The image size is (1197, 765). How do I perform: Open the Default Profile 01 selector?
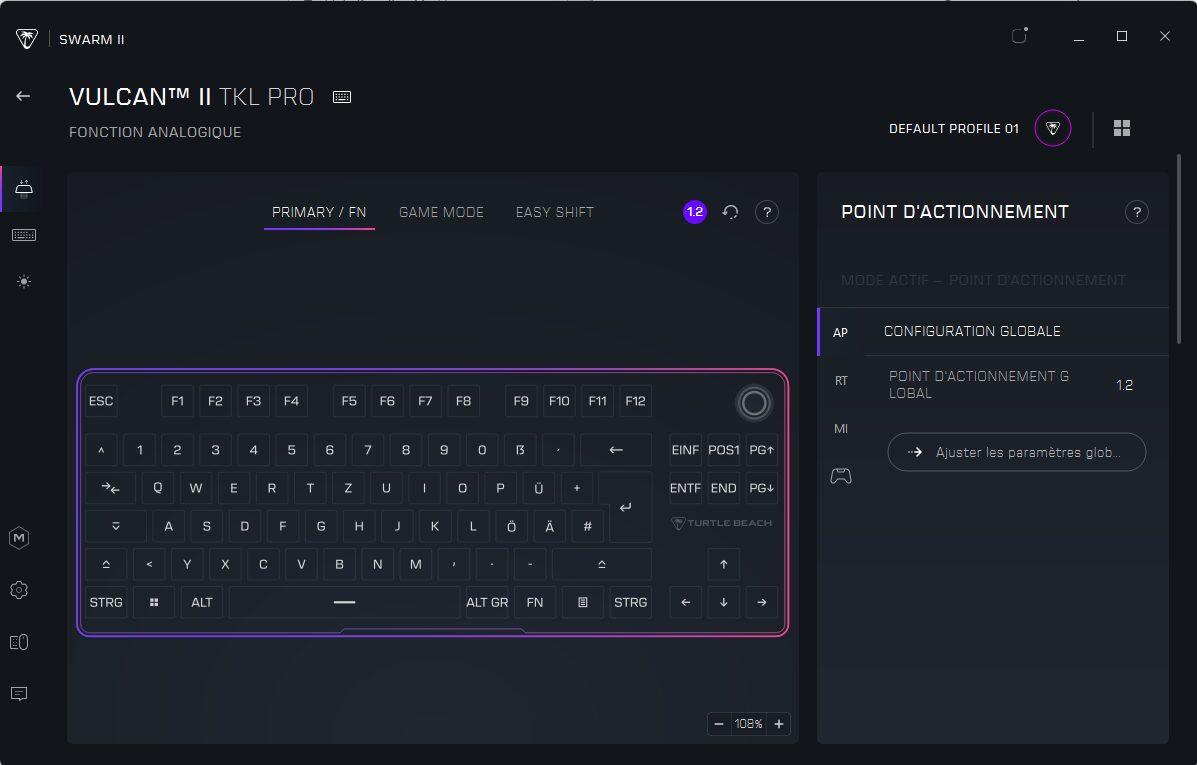(x=1052, y=129)
